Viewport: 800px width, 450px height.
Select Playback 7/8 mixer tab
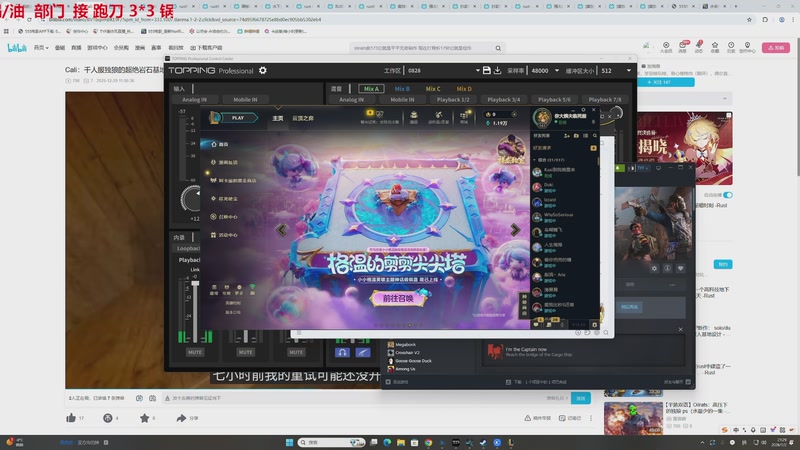[605, 99]
